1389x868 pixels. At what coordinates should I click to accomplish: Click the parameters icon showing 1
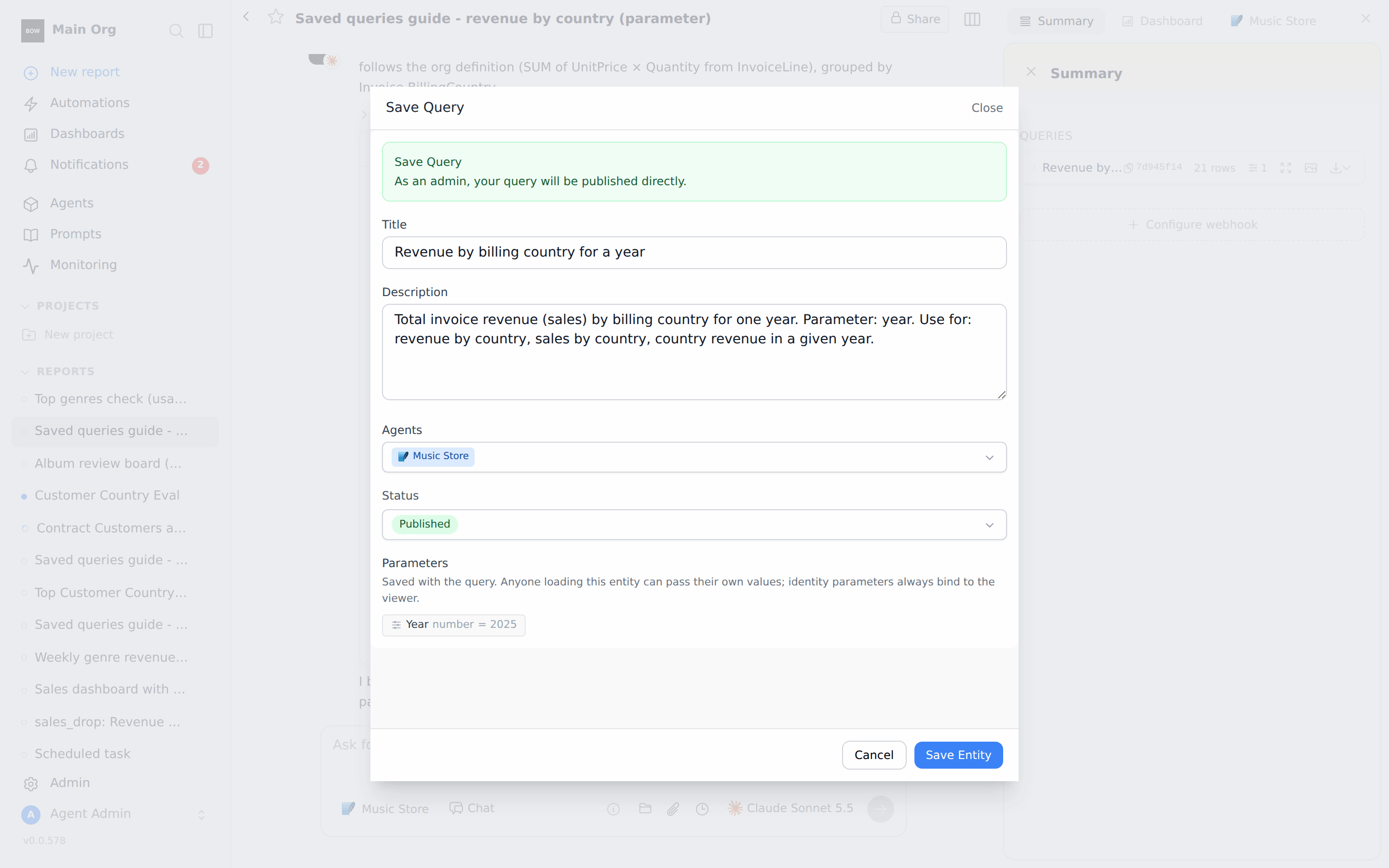coord(1257,168)
